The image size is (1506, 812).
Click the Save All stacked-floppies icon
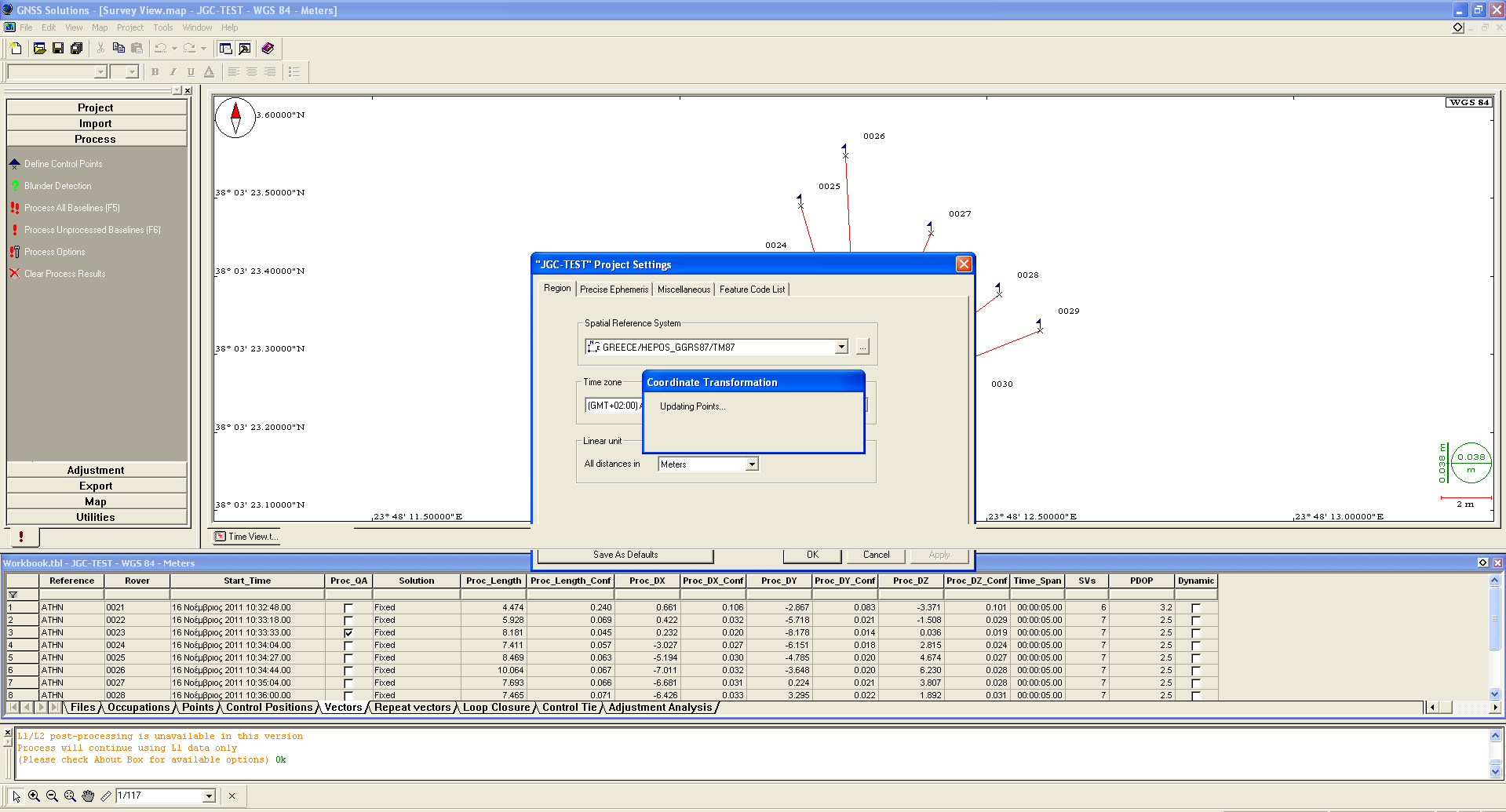click(x=77, y=49)
